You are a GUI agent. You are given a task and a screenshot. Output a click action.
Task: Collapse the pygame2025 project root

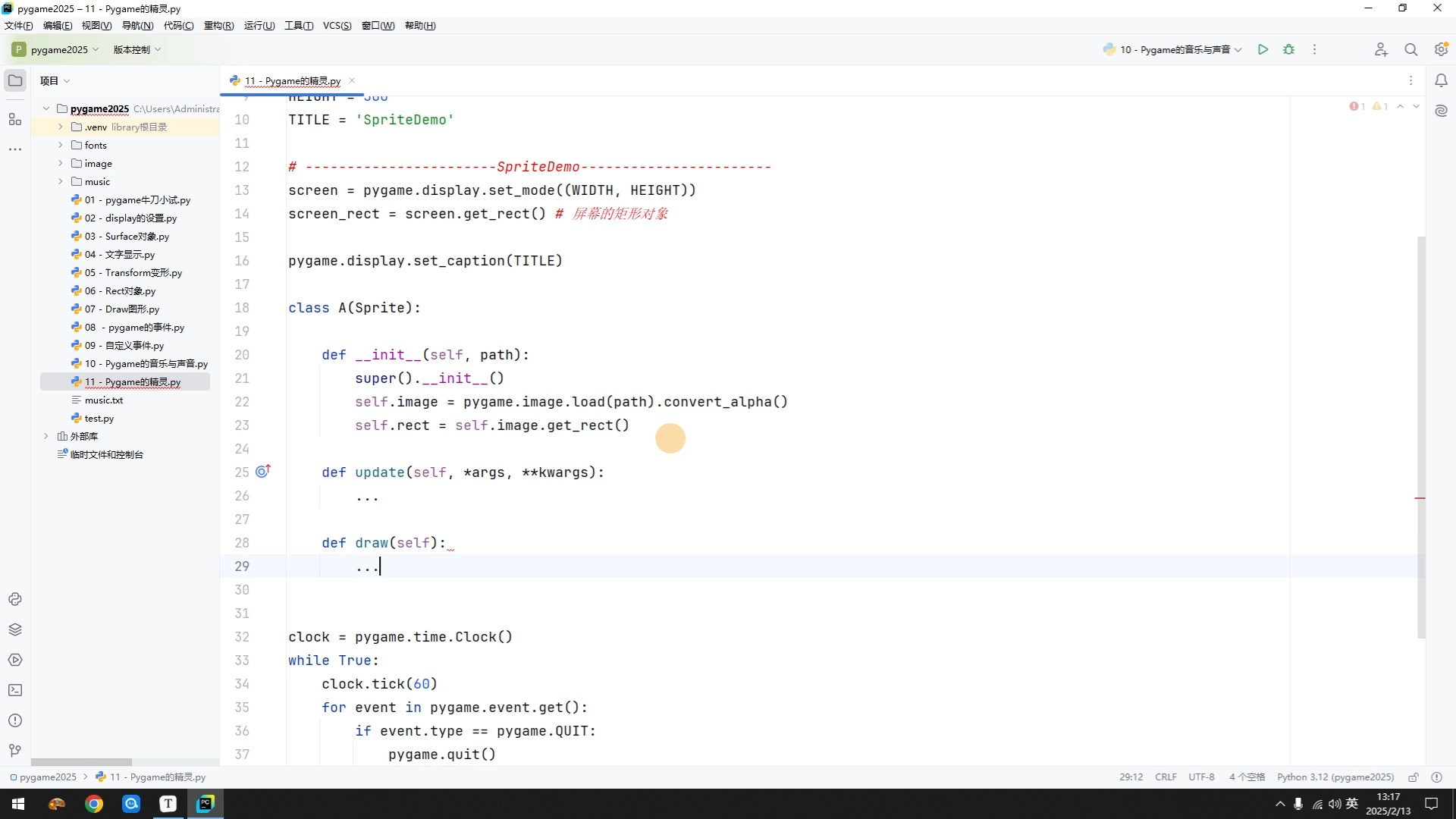(x=46, y=108)
